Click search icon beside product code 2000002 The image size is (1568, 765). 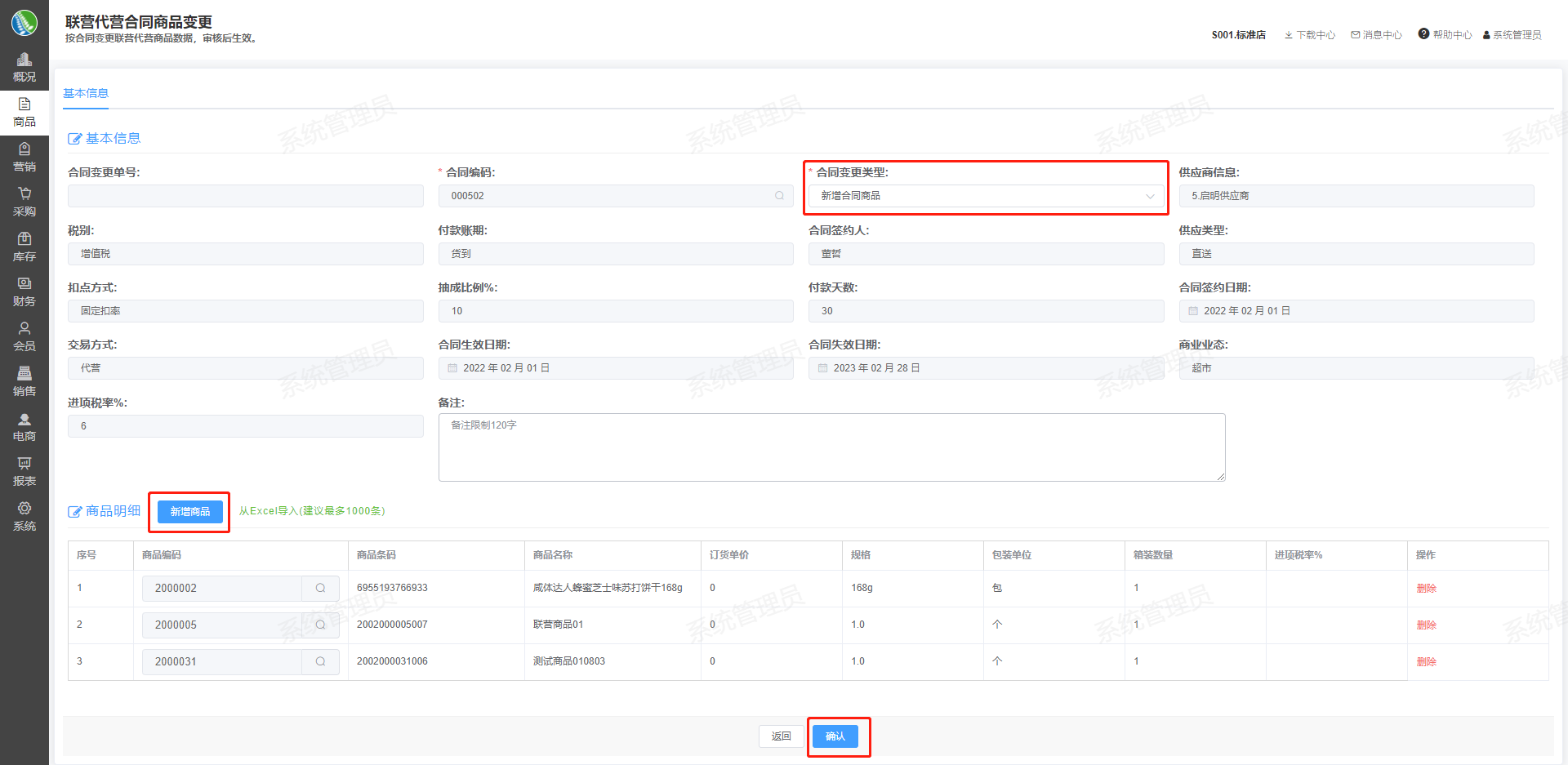click(x=320, y=588)
